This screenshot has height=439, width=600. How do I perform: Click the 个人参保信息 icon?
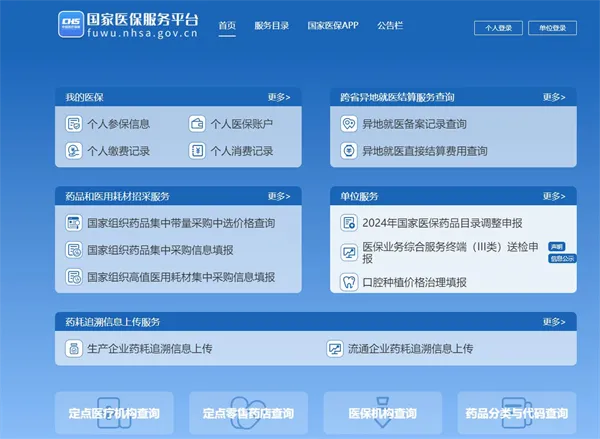(73, 124)
